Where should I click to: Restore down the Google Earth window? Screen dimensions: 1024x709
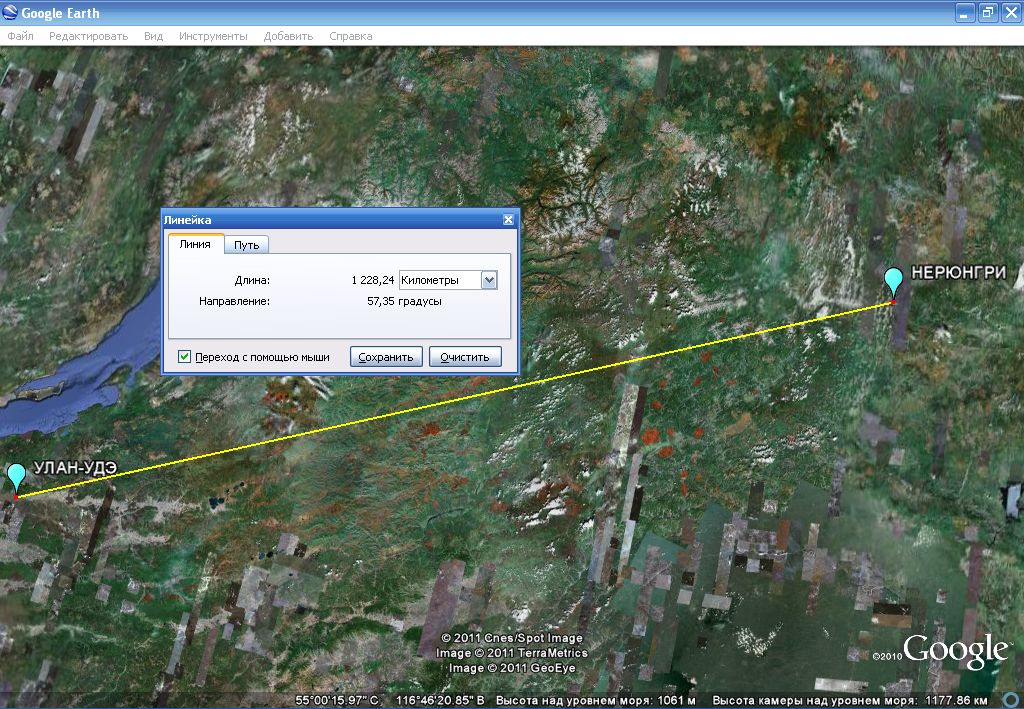click(987, 13)
